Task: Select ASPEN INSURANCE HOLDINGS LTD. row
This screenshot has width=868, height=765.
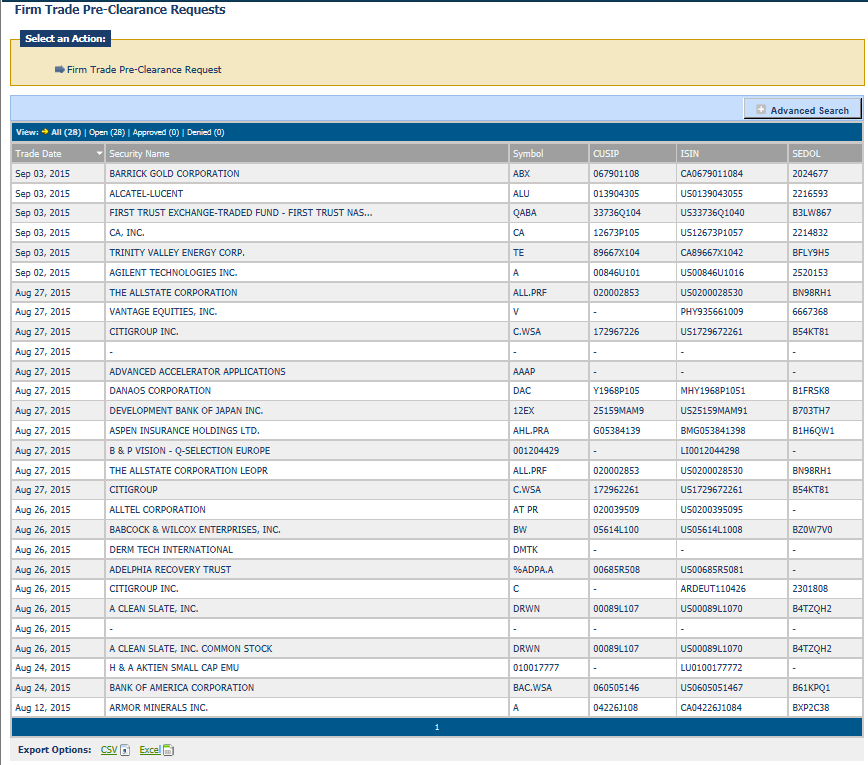Action: (437, 431)
